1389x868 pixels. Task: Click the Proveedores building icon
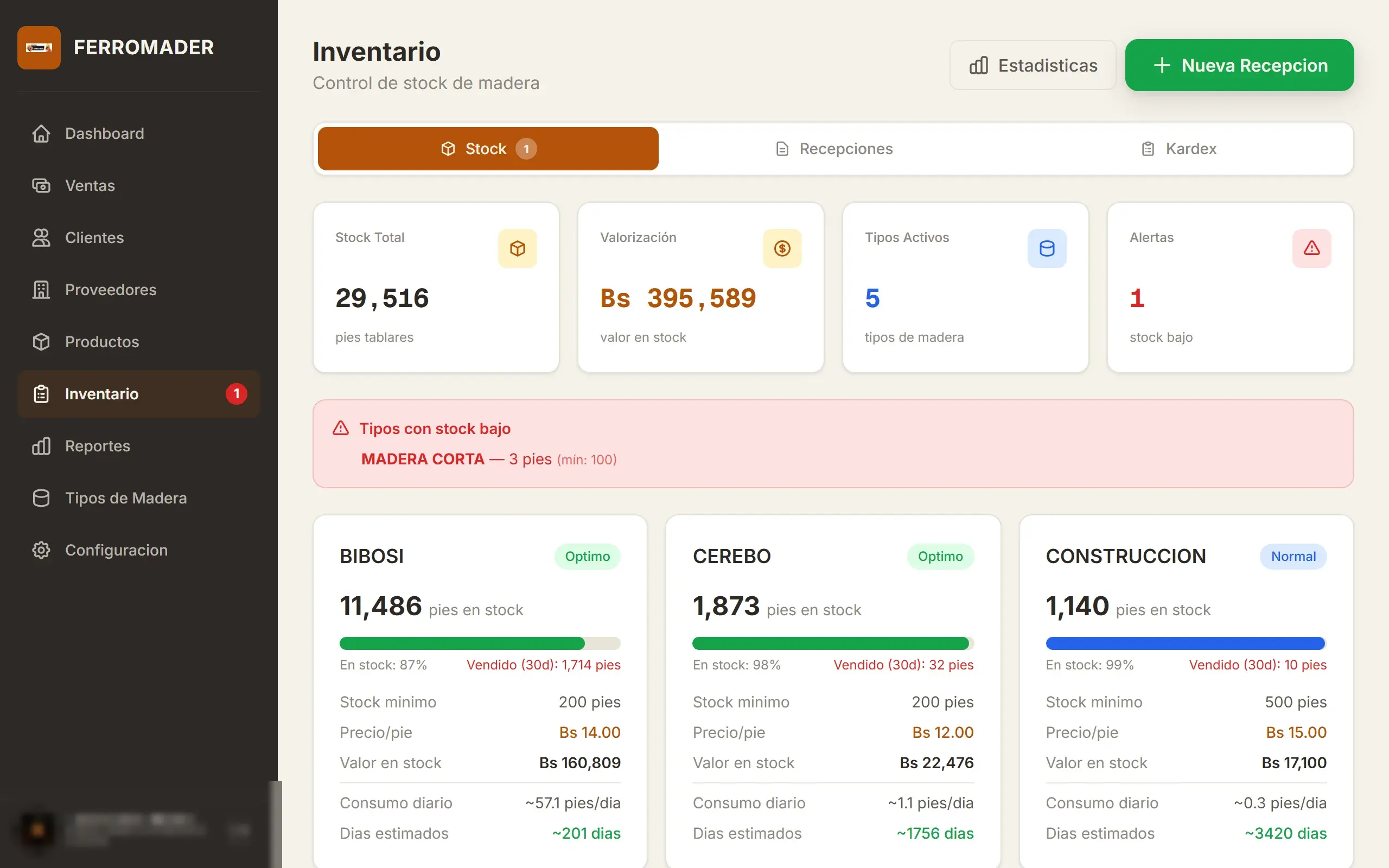(41, 290)
